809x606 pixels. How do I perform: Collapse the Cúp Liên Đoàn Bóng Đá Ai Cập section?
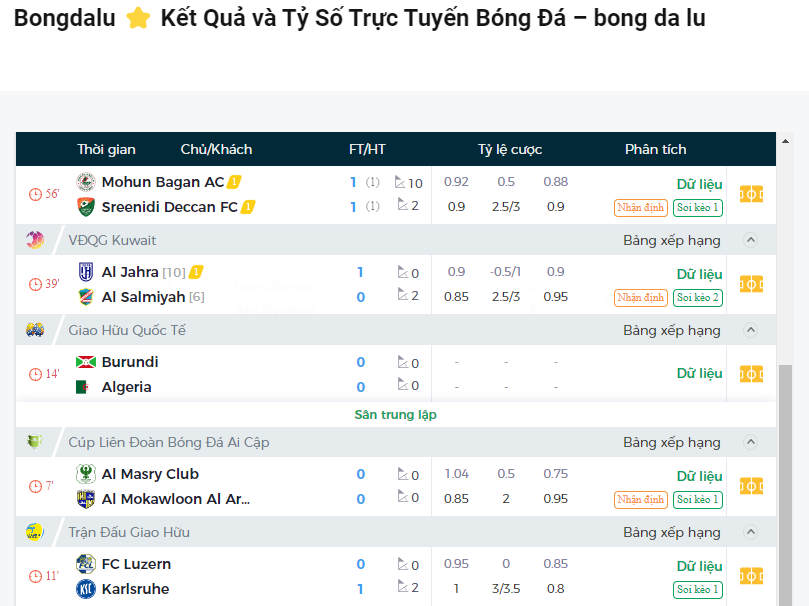(751, 442)
